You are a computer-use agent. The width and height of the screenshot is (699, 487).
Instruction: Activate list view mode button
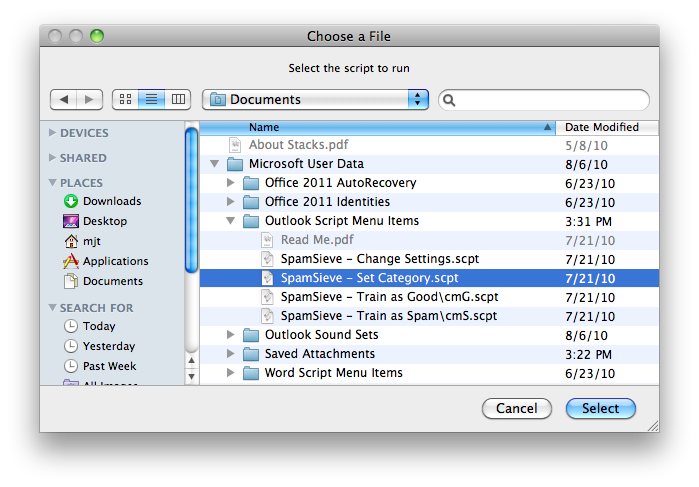coord(152,99)
